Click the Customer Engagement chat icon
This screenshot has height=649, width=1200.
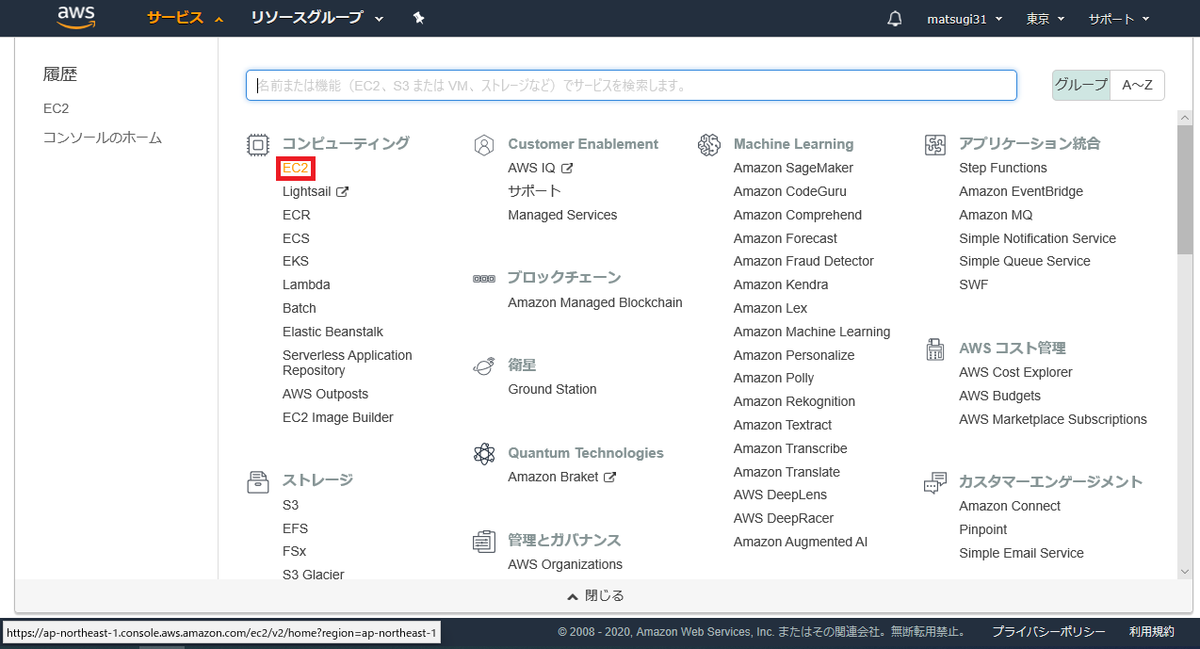point(935,483)
